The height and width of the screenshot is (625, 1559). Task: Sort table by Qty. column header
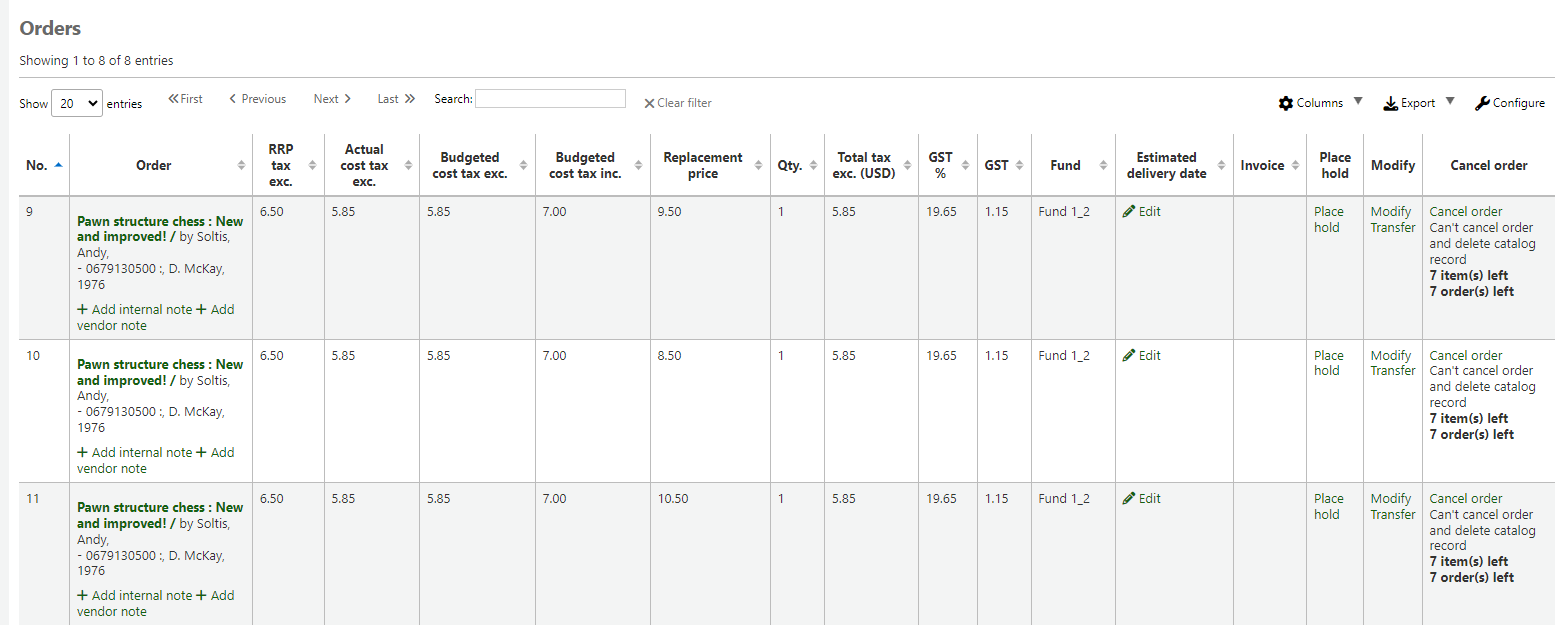(790, 165)
